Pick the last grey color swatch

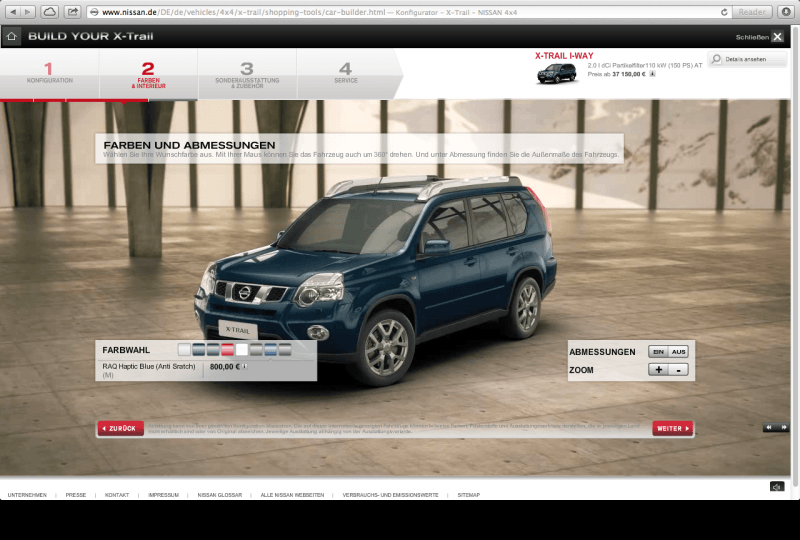[x=285, y=350]
